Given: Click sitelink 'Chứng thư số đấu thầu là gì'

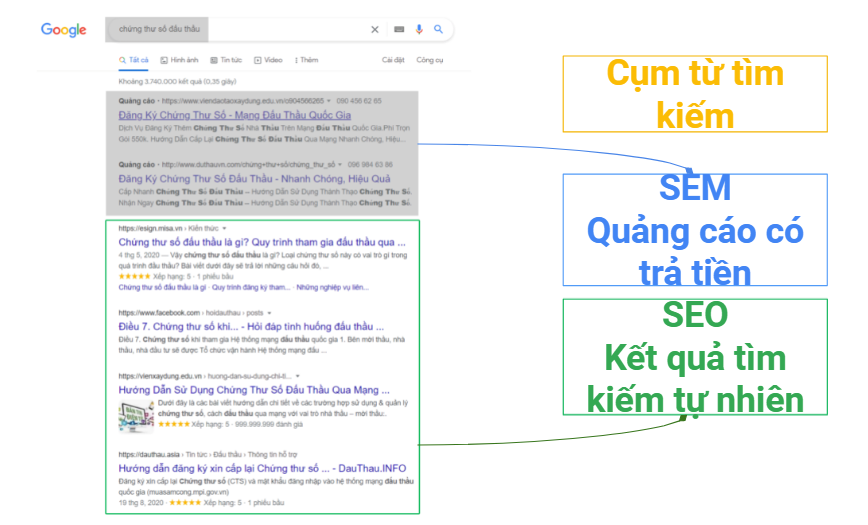Looking at the screenshot, I should [x=162, y=287].
